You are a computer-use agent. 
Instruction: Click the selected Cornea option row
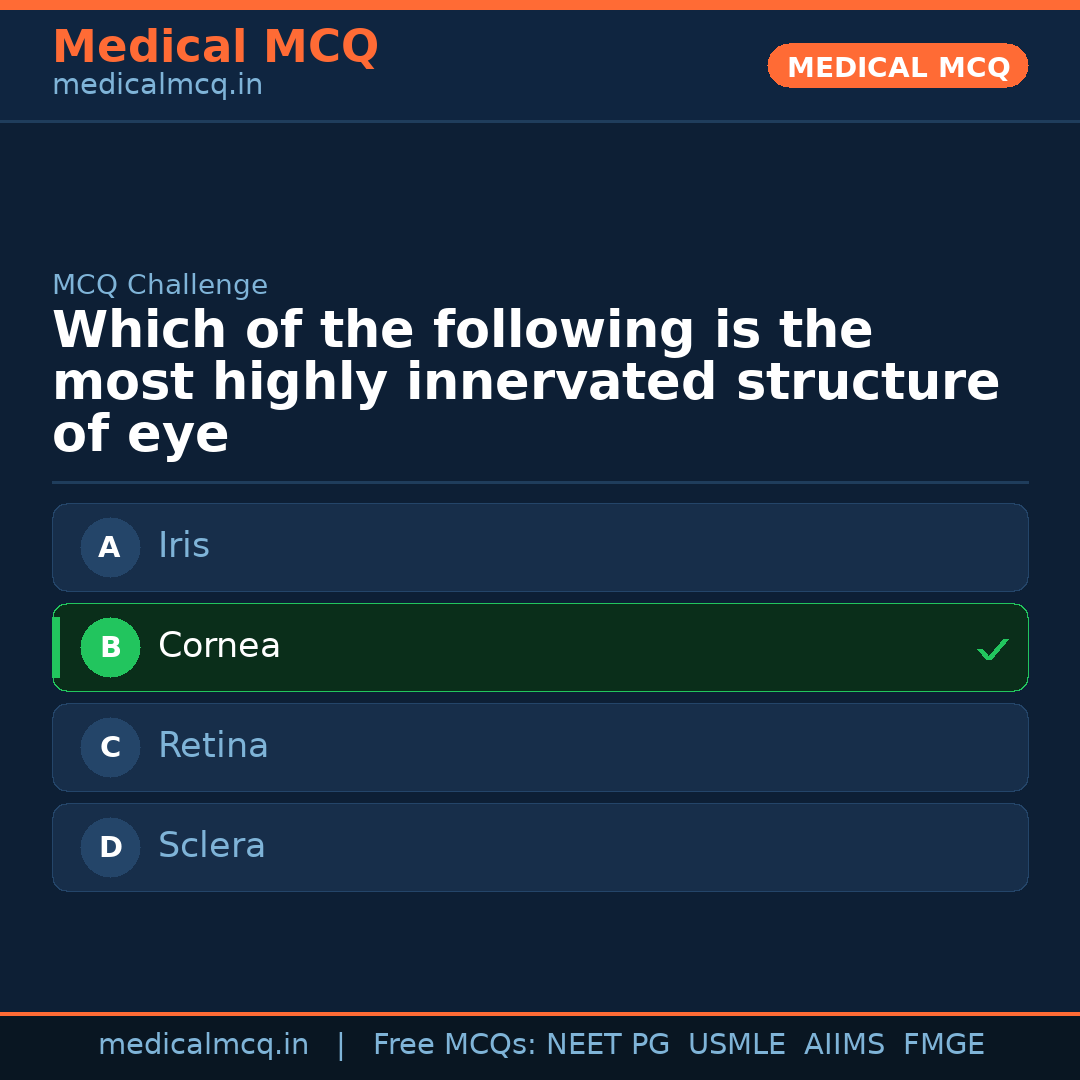coord(540,647)
